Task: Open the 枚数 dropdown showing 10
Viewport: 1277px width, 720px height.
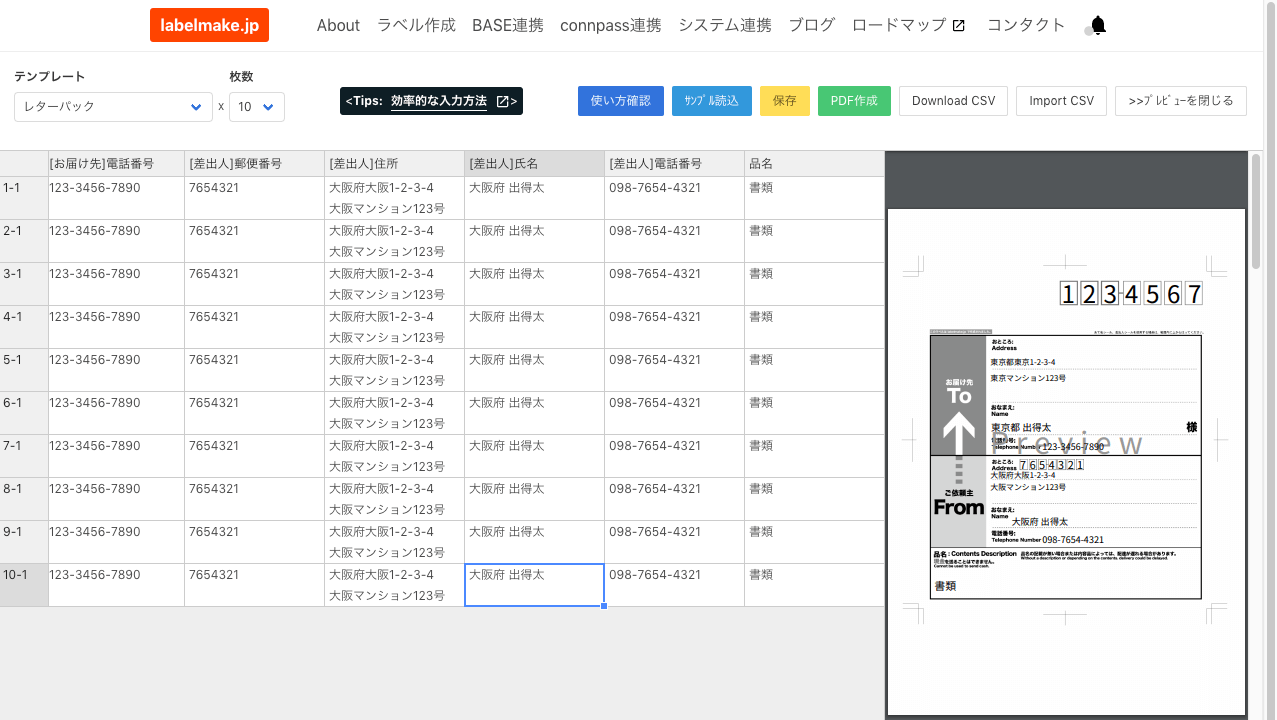Action: click(256, 106)
